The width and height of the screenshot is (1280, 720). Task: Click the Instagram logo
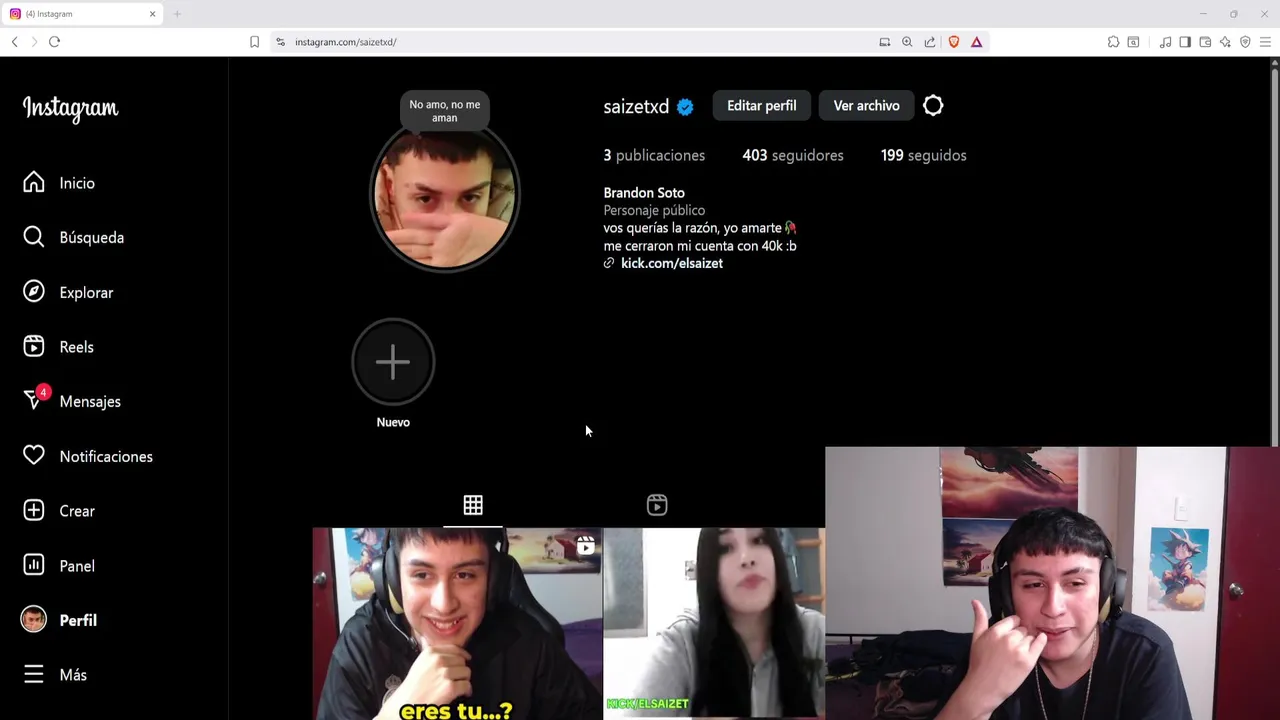(x=70, y=108)
